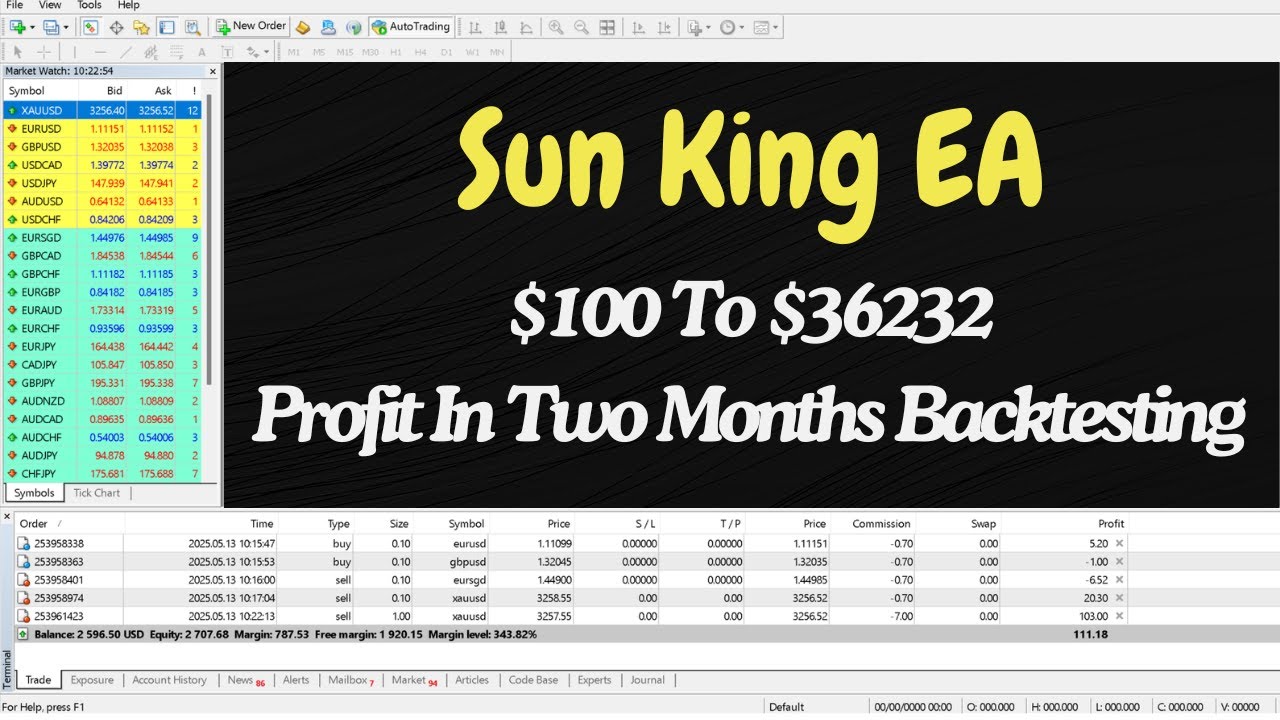Select the Fibonacci retracement tool

coord(176,51)
